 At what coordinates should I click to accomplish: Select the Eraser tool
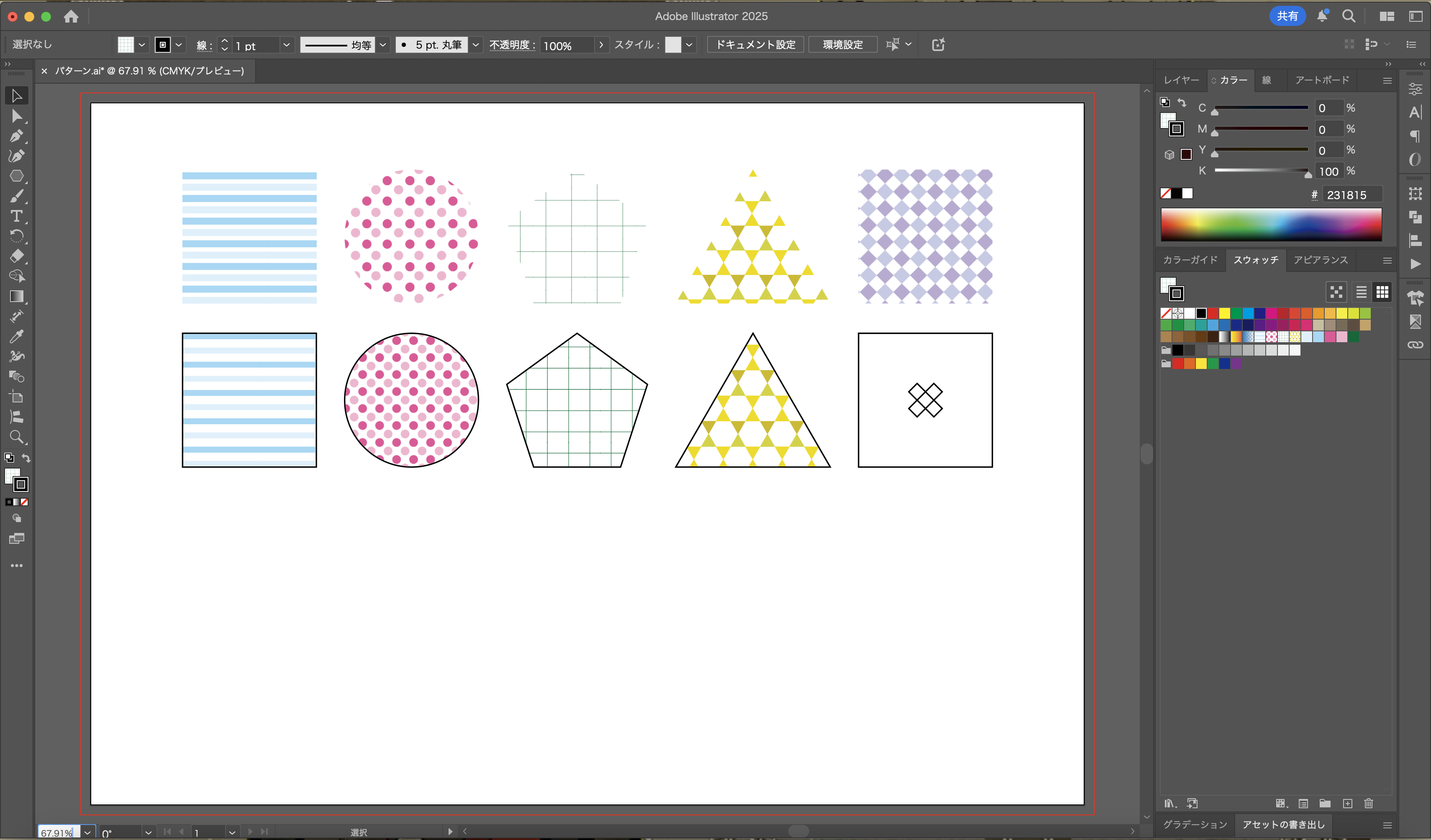coord(16,256)
